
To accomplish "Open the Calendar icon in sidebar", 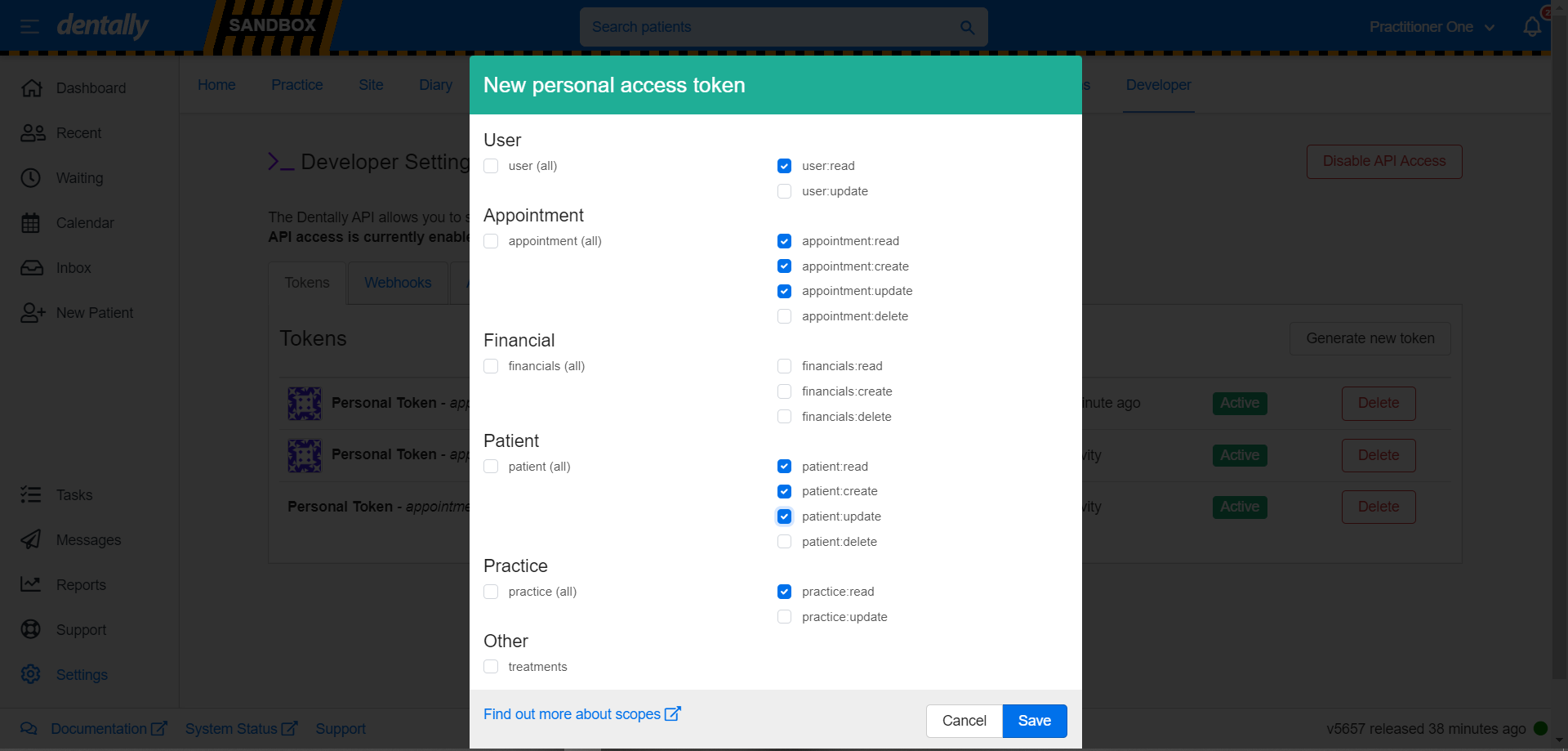I will (31, 223).
